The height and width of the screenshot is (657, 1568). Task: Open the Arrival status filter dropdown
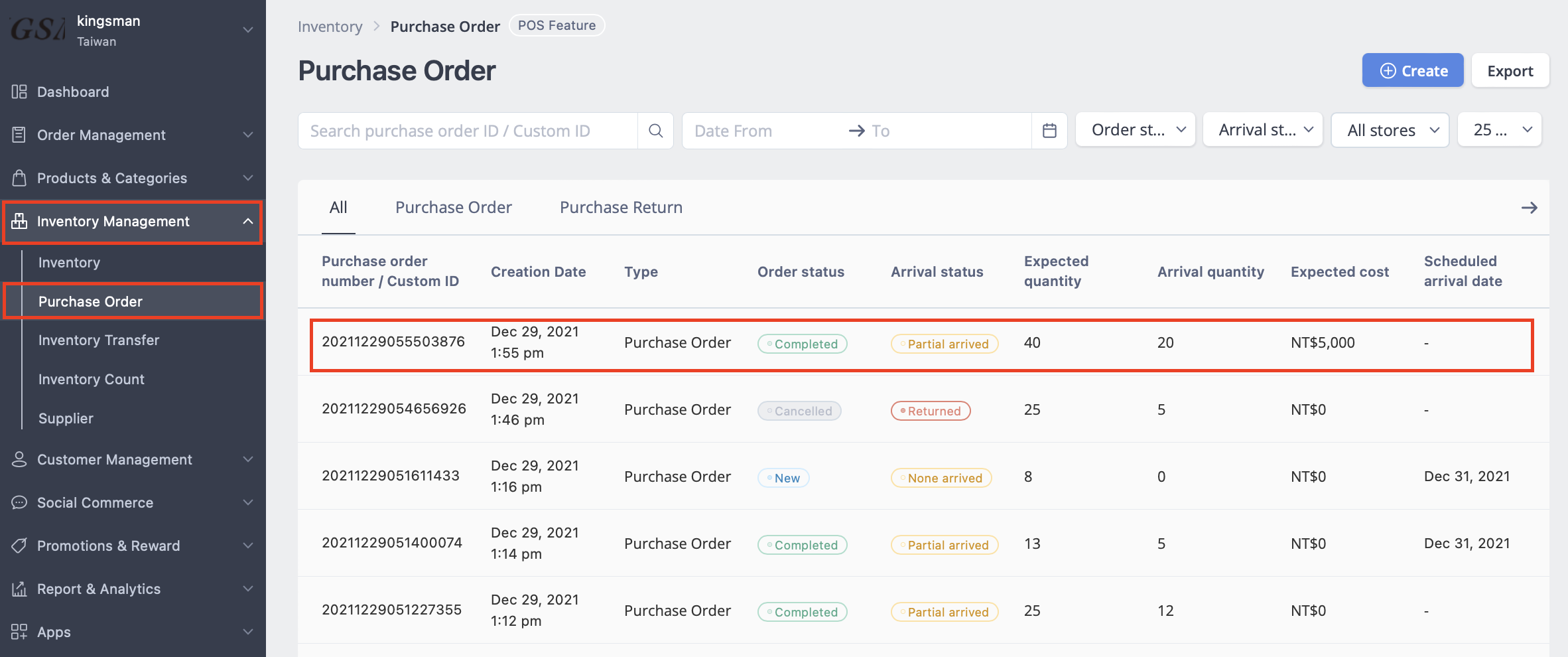1263,130
